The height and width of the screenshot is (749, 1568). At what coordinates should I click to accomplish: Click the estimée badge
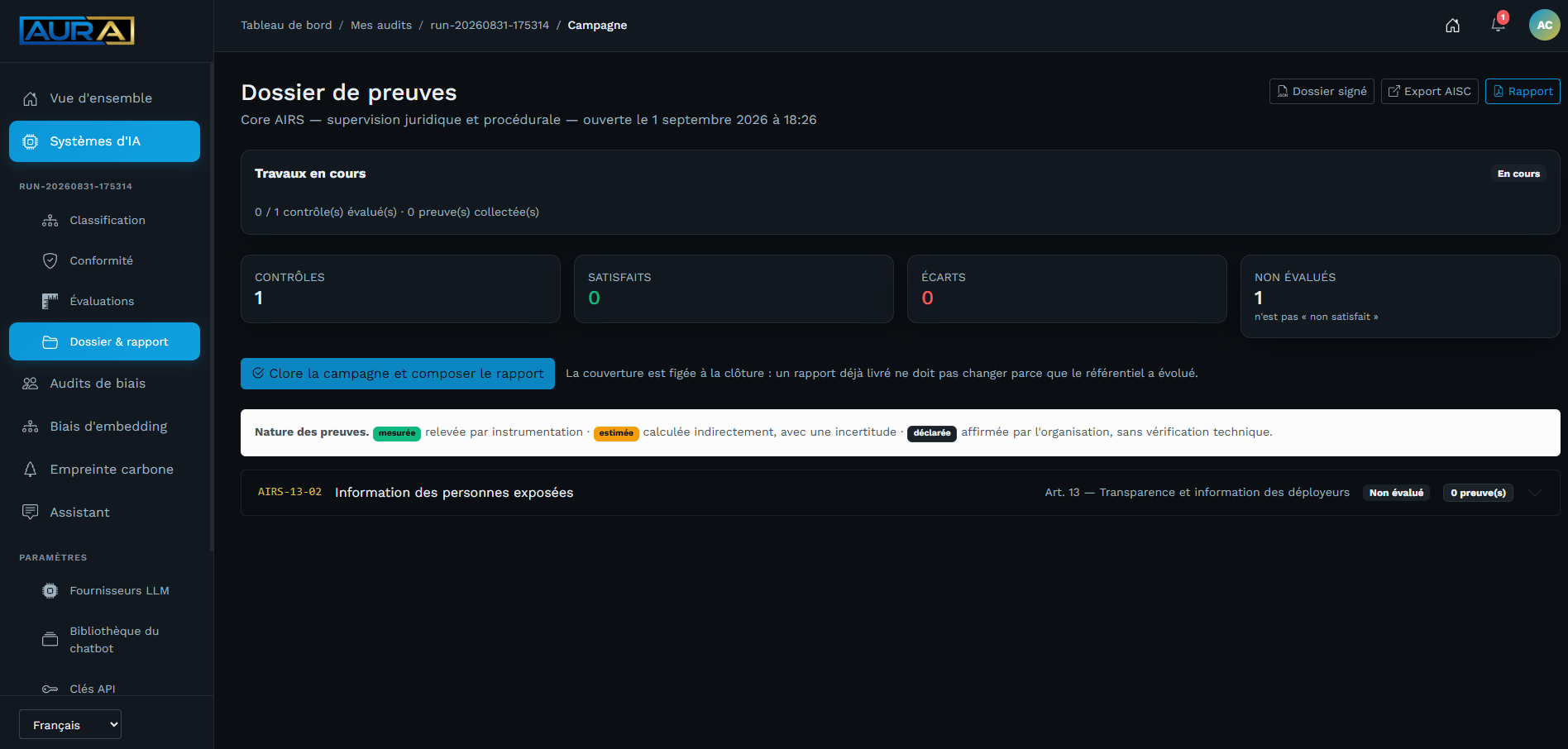(616, 433)
